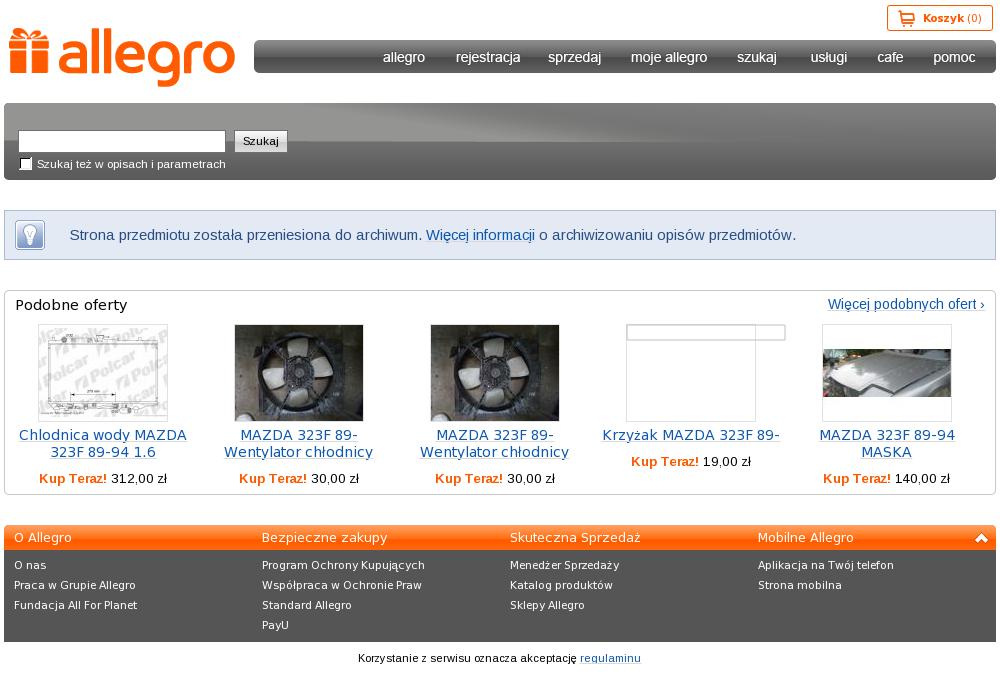Go to 'Strona mobilna' footer link
This screenshot has width=1000, height=678.
click(800, 585)
